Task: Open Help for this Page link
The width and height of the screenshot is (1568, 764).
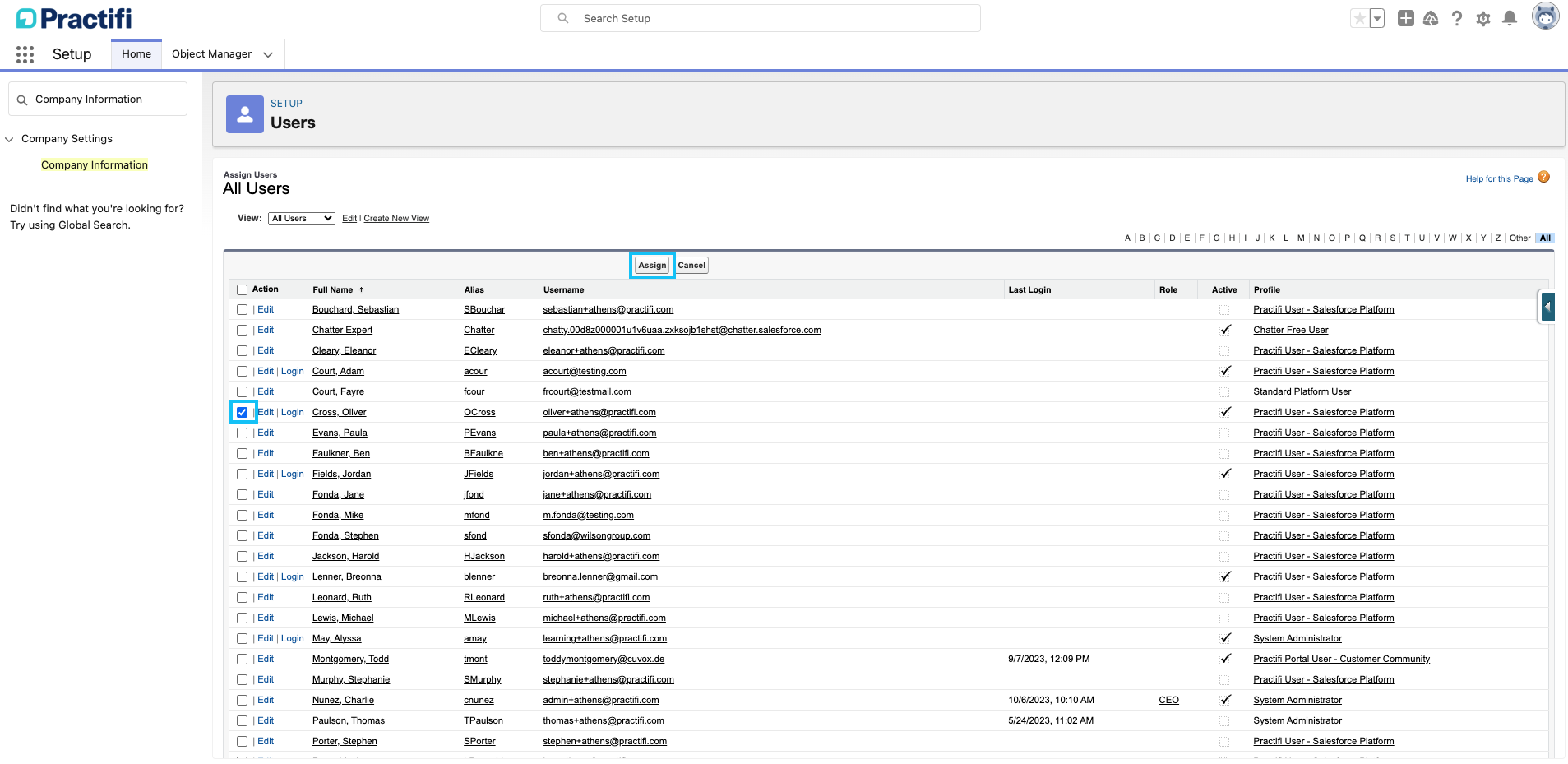Action: click(x=1499, y=178)
